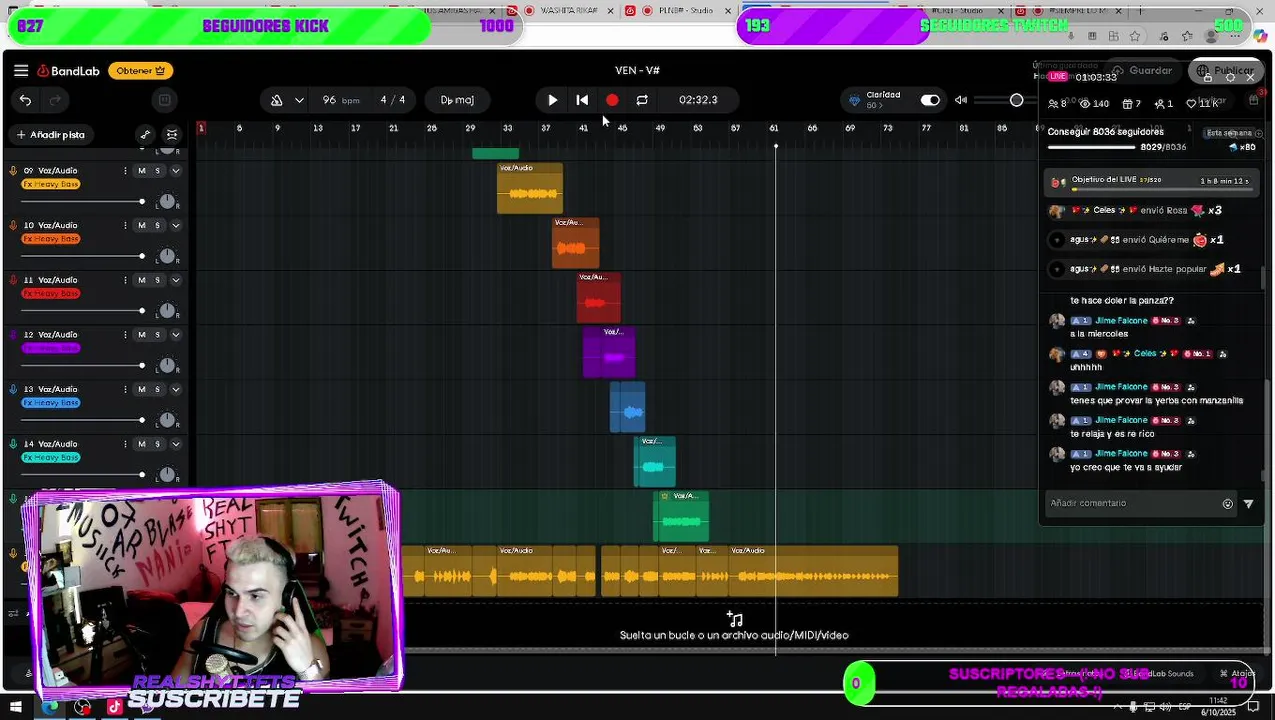Screen dimensions: 1275x720
Task: Click the send icon in live chat
Action: [1248, 504]
